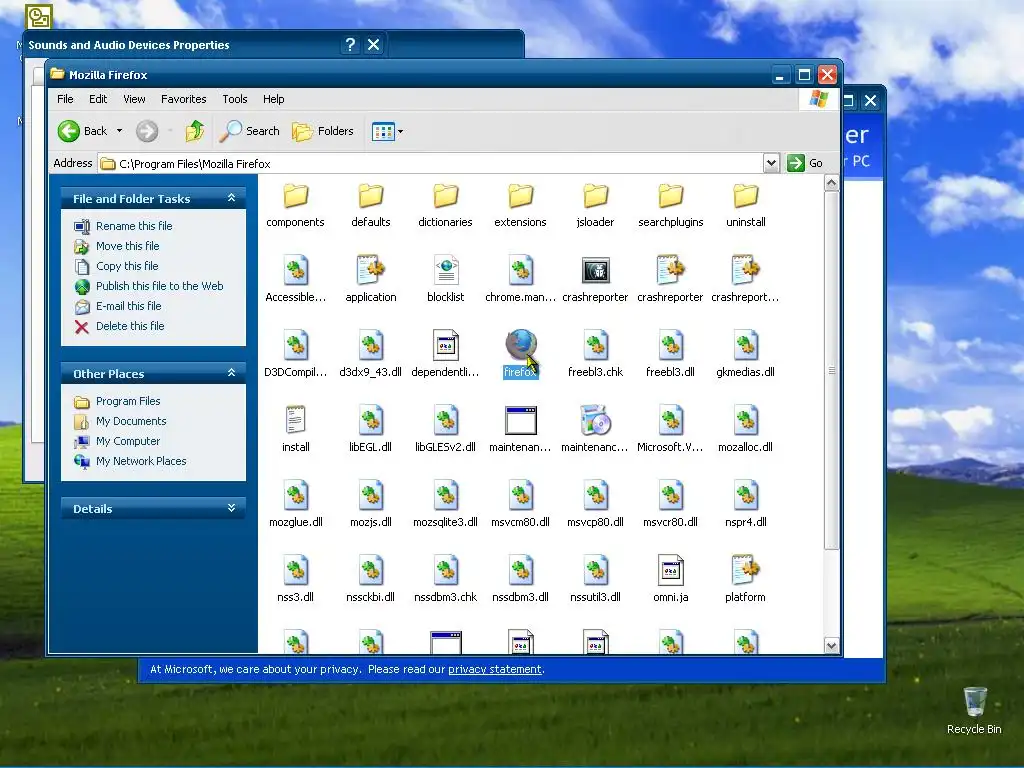Select the nssckbi.dll file
The width and height of the screenshot is (1024, 768).
click(370, 570)
